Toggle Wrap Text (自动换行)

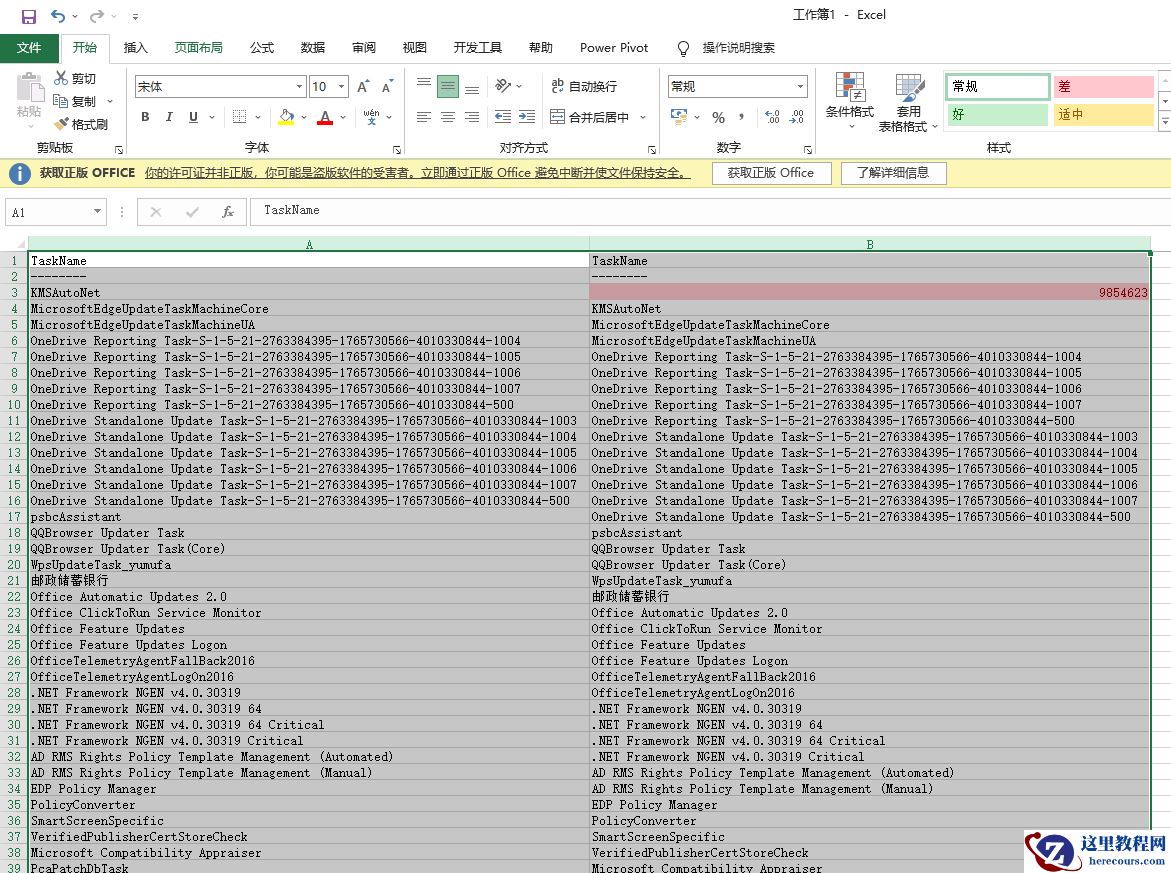[x=582, y=87]
